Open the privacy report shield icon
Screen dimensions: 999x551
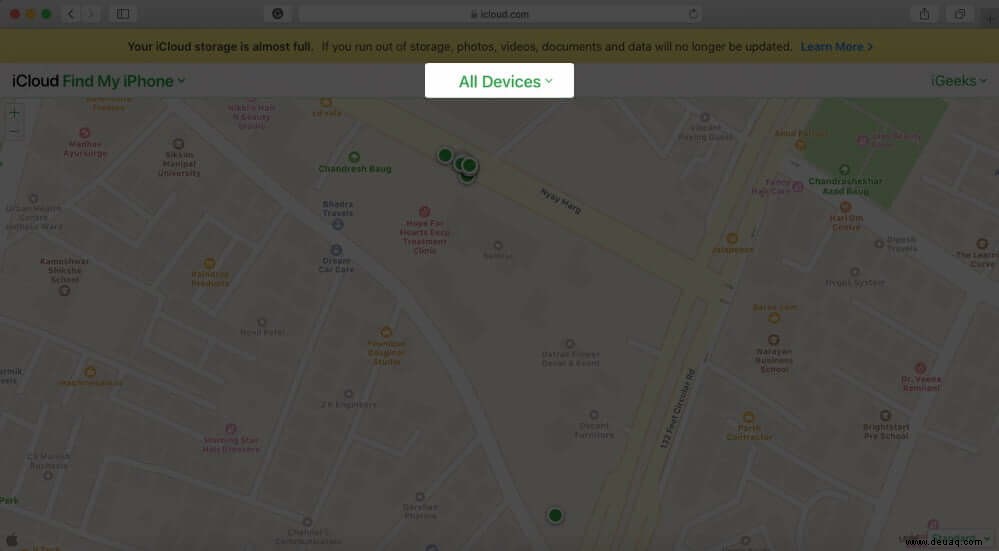click(x=278, y=13)
